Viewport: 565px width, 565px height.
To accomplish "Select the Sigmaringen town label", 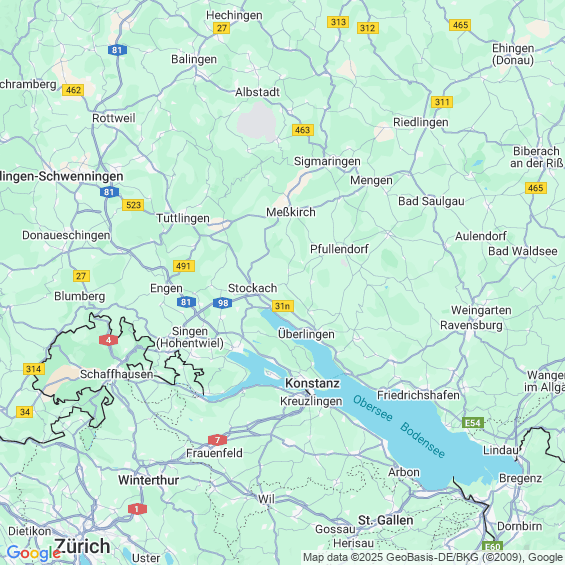I will (x=327, y=161).
